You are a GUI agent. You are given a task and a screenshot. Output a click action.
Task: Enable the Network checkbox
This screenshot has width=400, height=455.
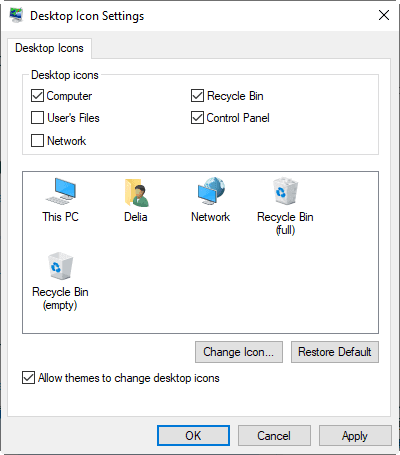37,140
